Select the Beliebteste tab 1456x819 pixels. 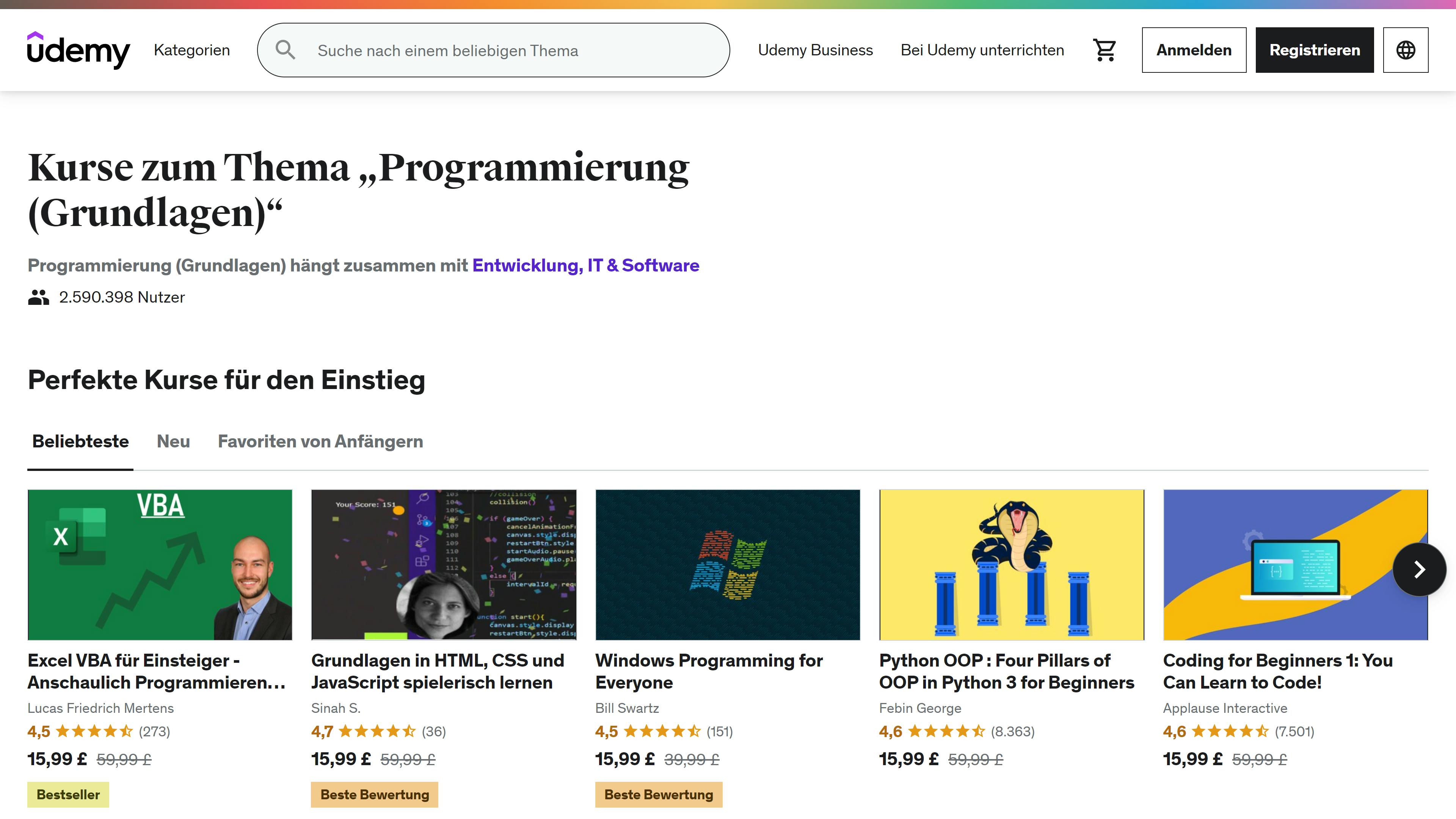[80, 441]
